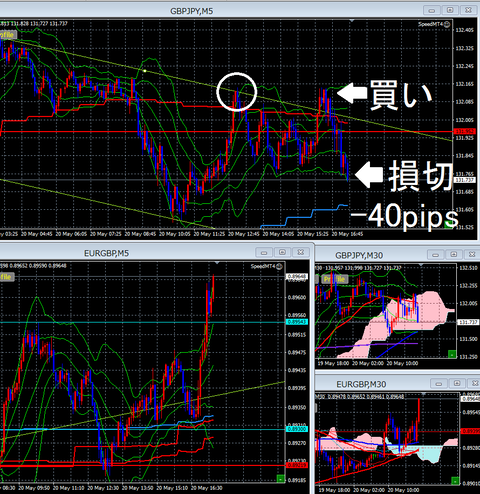
Task: Maximize the EURGBP,M30 chart window
Action: tap(457, 384)
